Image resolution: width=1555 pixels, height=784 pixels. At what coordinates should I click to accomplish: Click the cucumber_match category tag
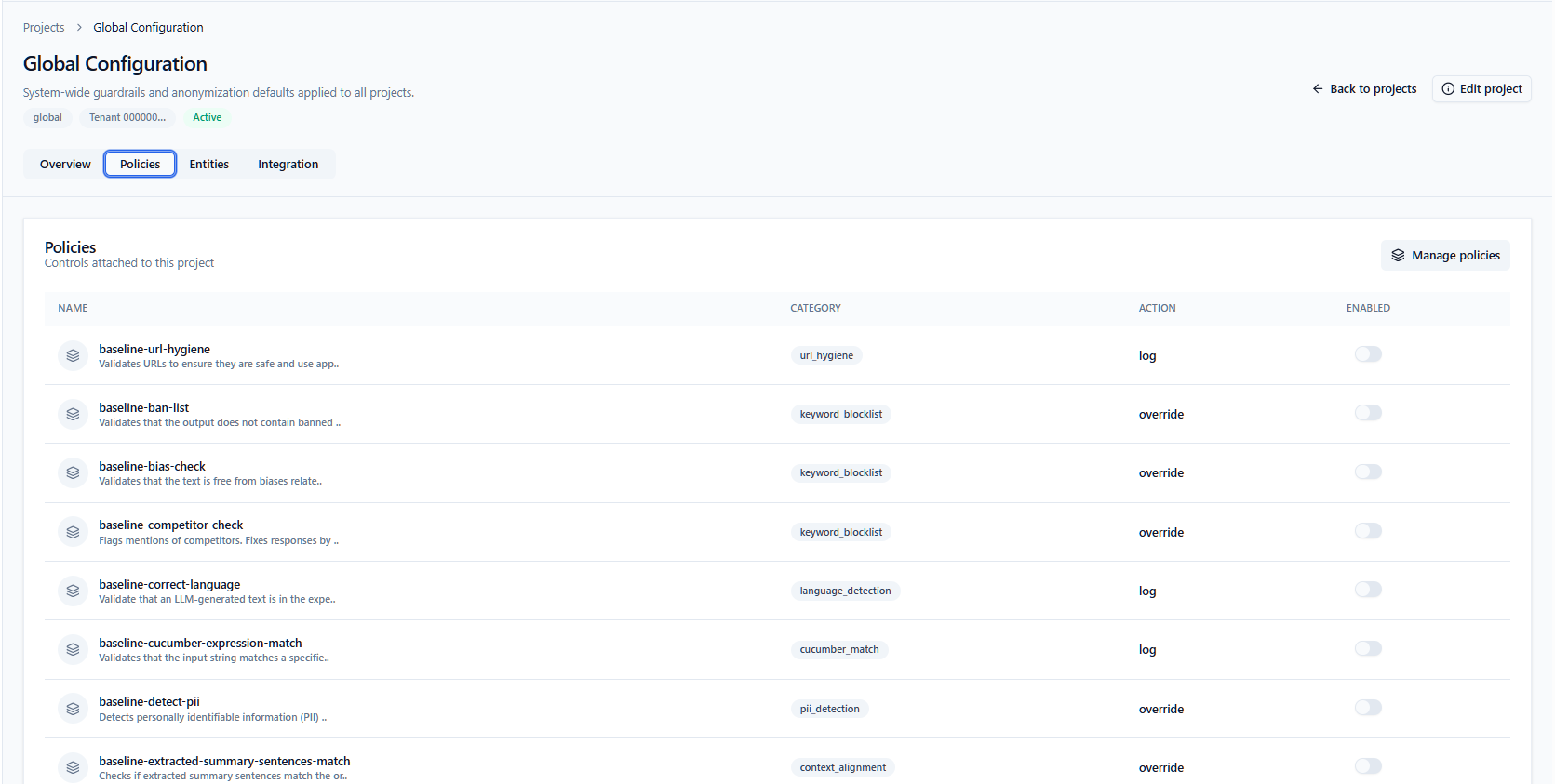(x=839, y=649)
